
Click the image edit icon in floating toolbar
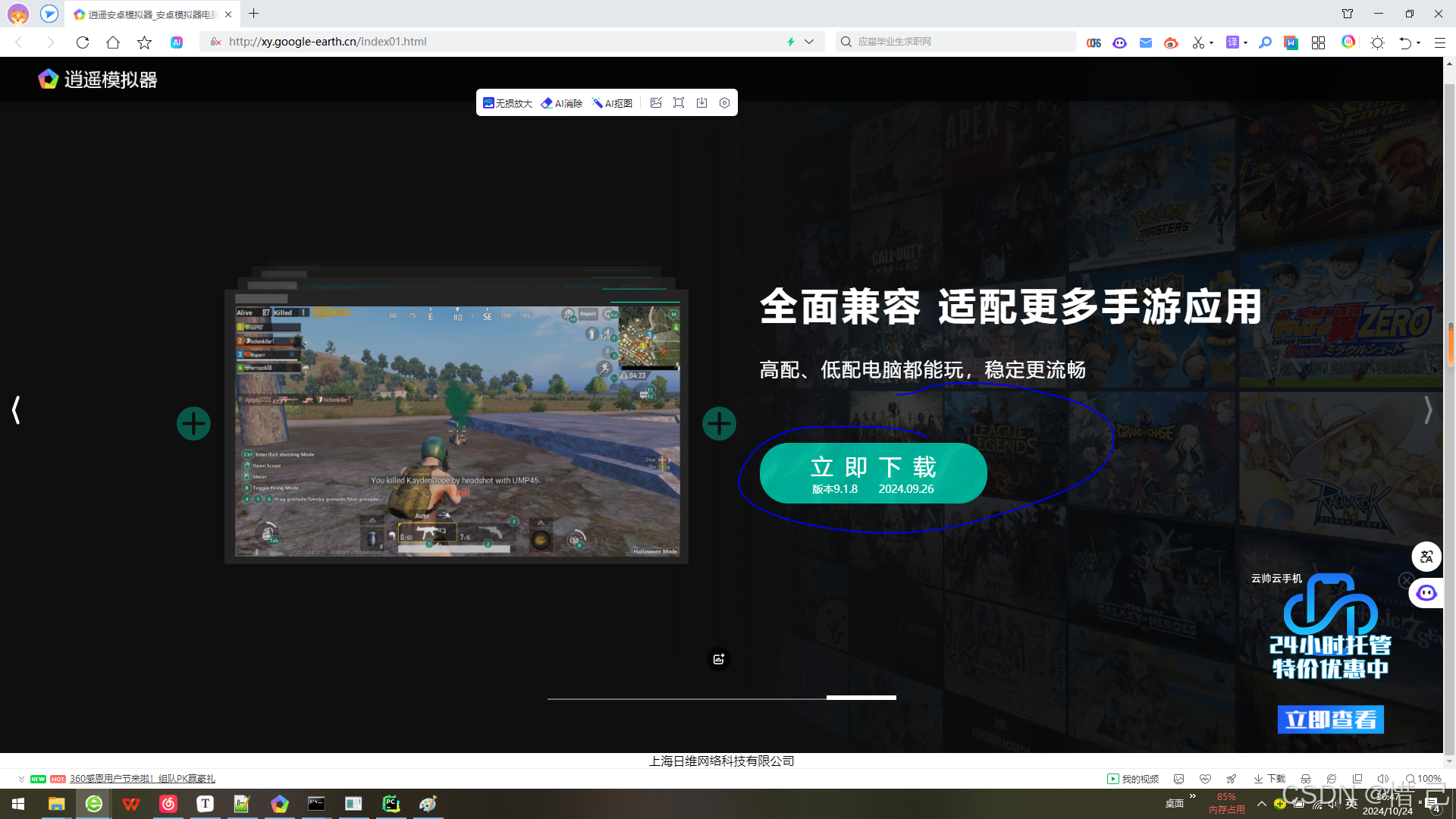pos(656,102)
